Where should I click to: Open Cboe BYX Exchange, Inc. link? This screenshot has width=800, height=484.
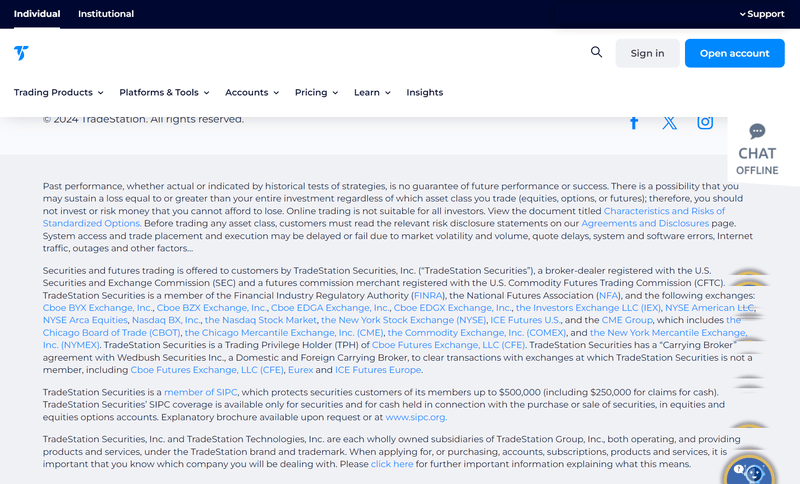[97, 308]
